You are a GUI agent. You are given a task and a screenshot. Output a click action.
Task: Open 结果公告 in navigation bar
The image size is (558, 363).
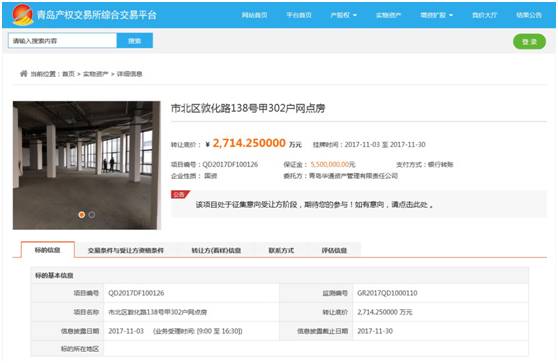[x=529, y=15]
